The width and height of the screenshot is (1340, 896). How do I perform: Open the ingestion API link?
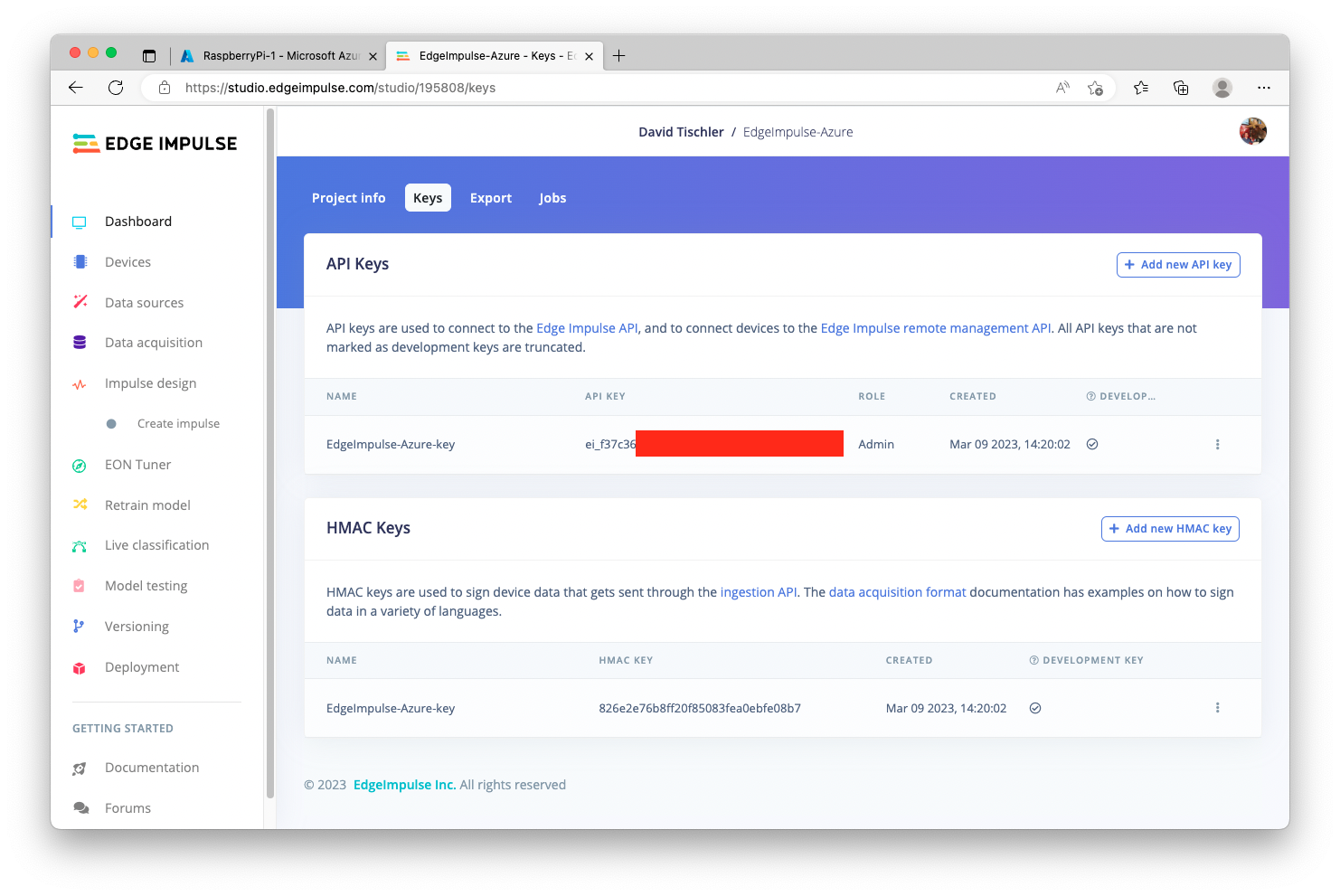pyautogui.click(x=759, y=592)
